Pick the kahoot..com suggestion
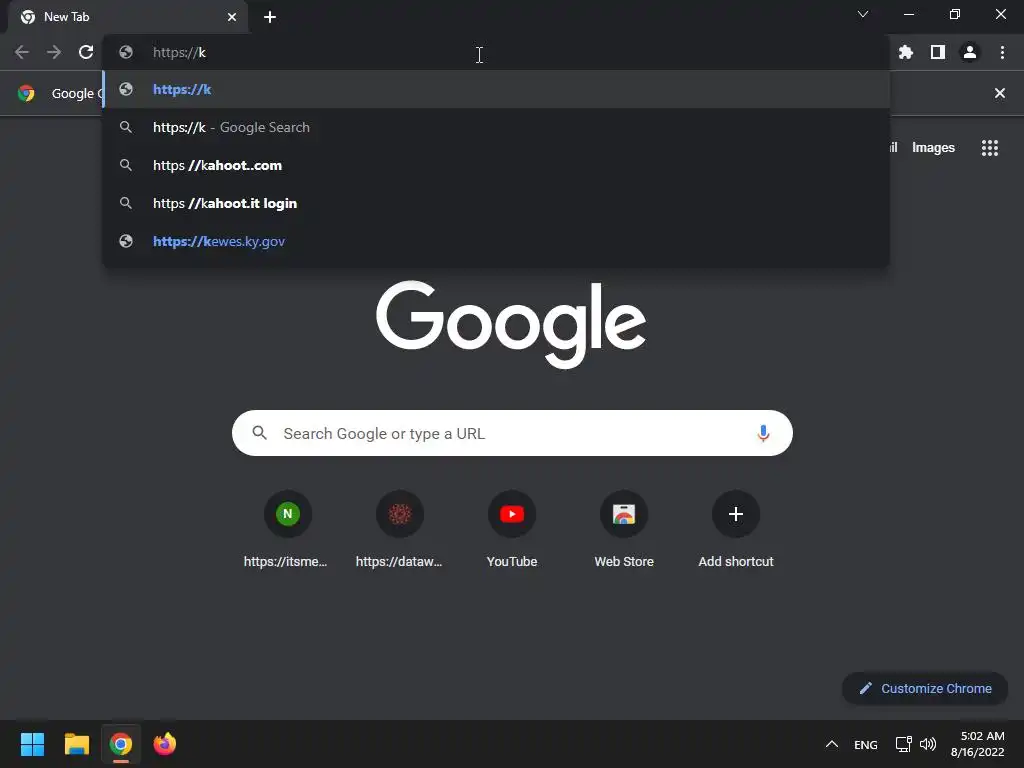The image size is (1024, 768). click(496, 165)
